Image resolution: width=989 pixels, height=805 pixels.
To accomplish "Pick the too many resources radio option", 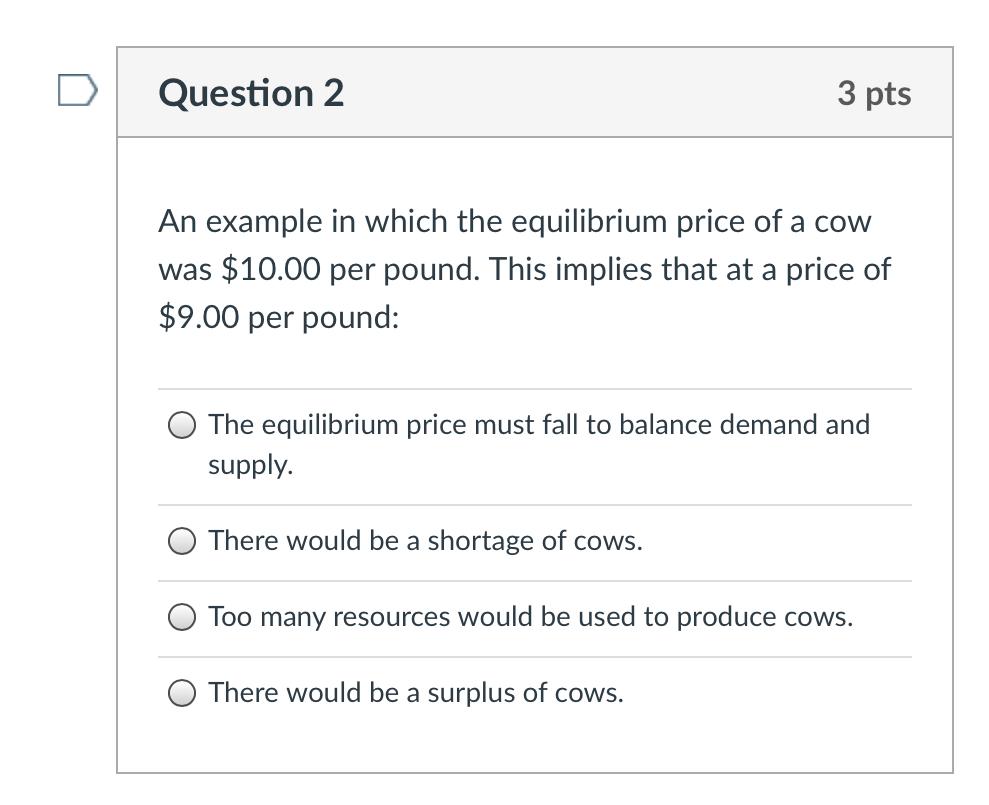I will point(181,618).
